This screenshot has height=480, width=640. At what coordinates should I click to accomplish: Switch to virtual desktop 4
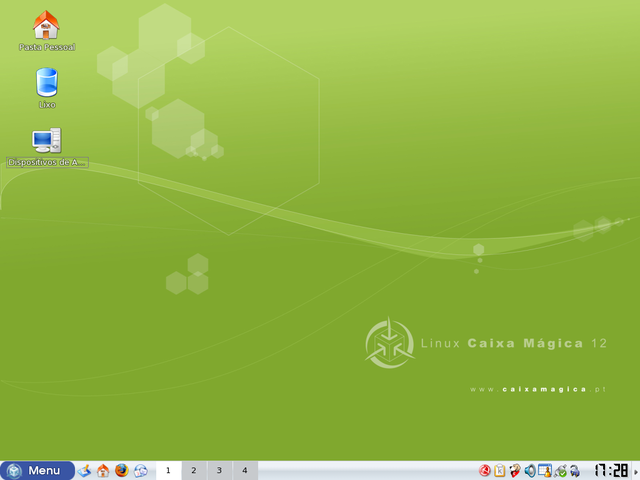click(245, 471)
